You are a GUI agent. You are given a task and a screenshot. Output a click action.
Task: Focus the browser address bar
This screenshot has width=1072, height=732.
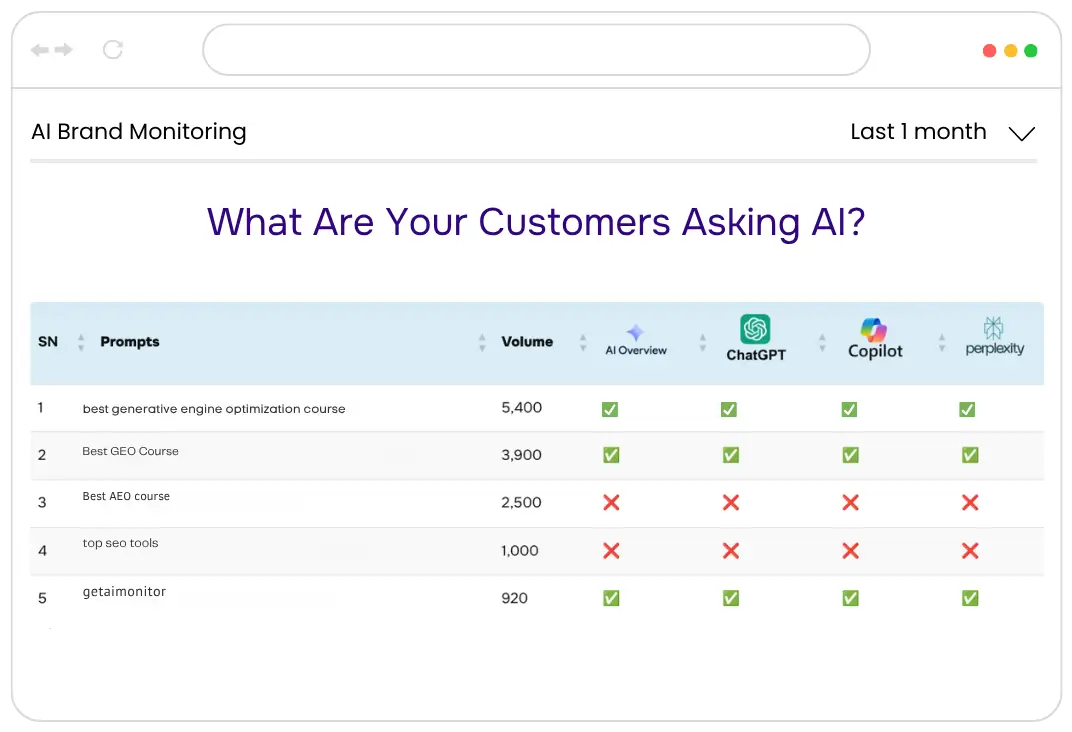coord(536,50)
